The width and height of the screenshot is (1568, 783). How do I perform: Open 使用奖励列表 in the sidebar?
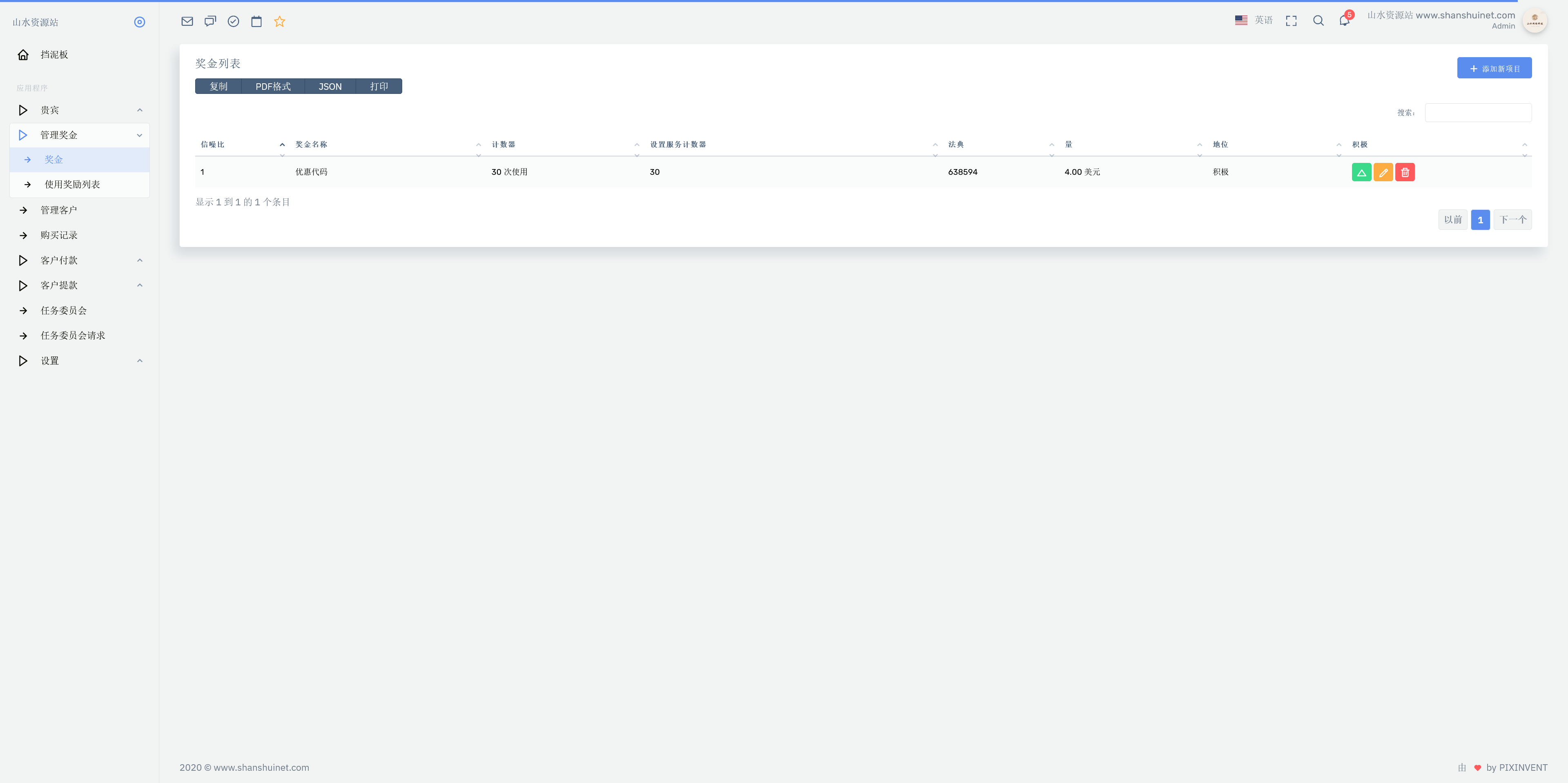pyautogui.click(x=72, y=185)
